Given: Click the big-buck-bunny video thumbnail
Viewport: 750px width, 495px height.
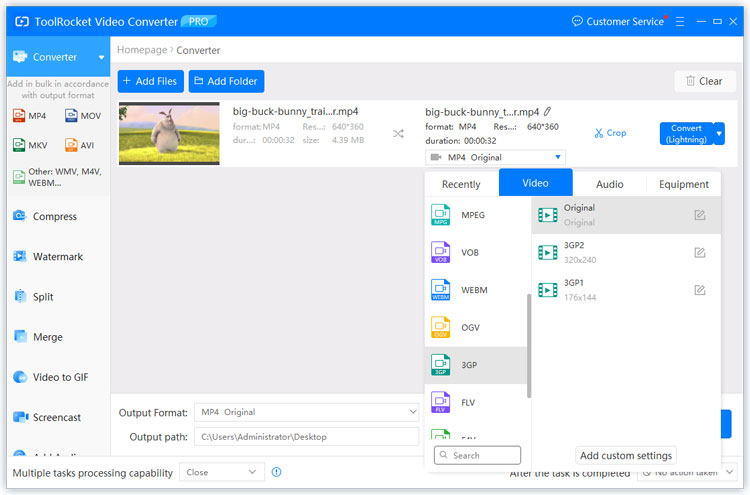Looking at the screenshot, I should [x=169, y=133].
